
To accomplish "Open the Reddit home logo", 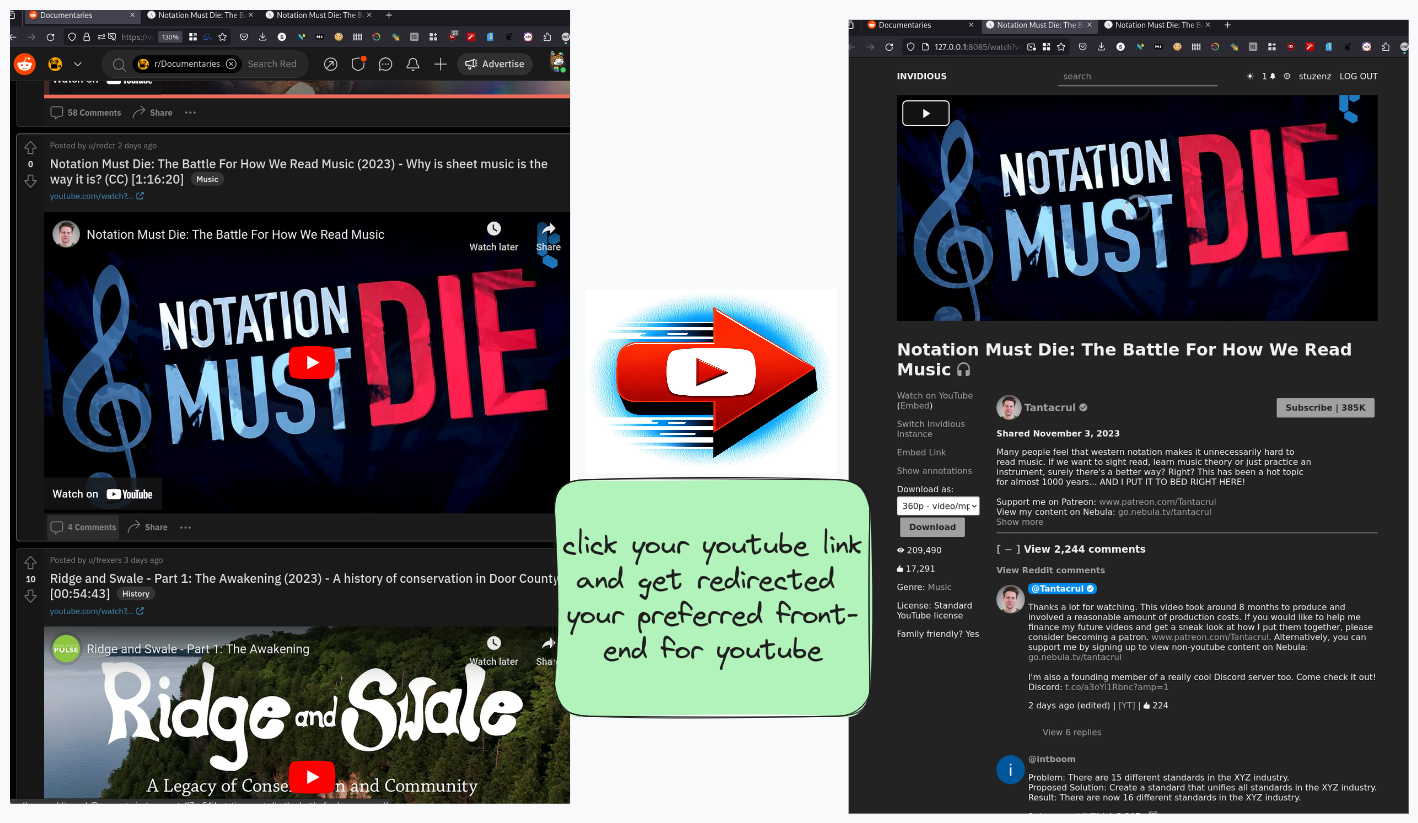I will click(x=24, y=64).
